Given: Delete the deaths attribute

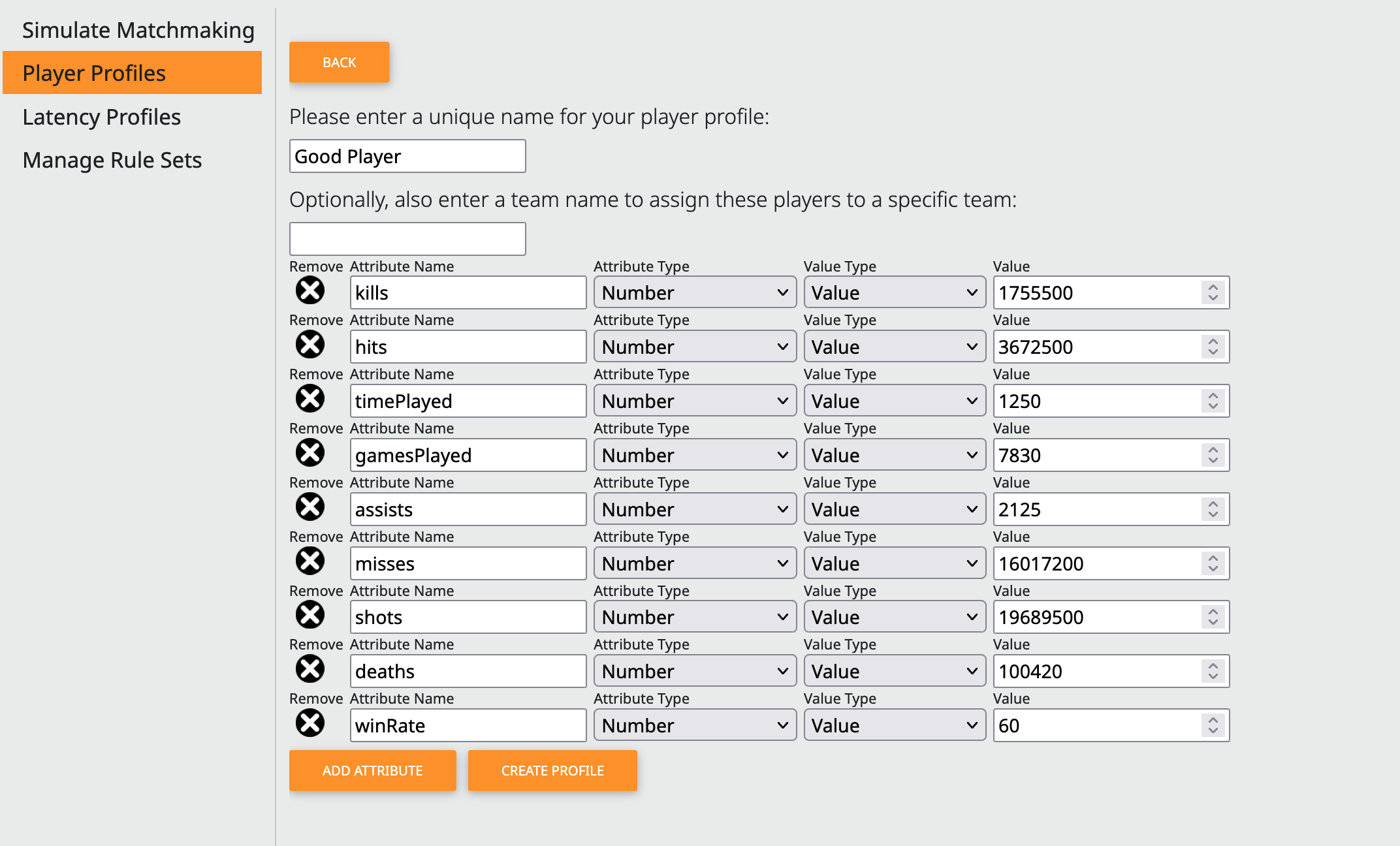Looking at the screenshot, I should (310, 669).
